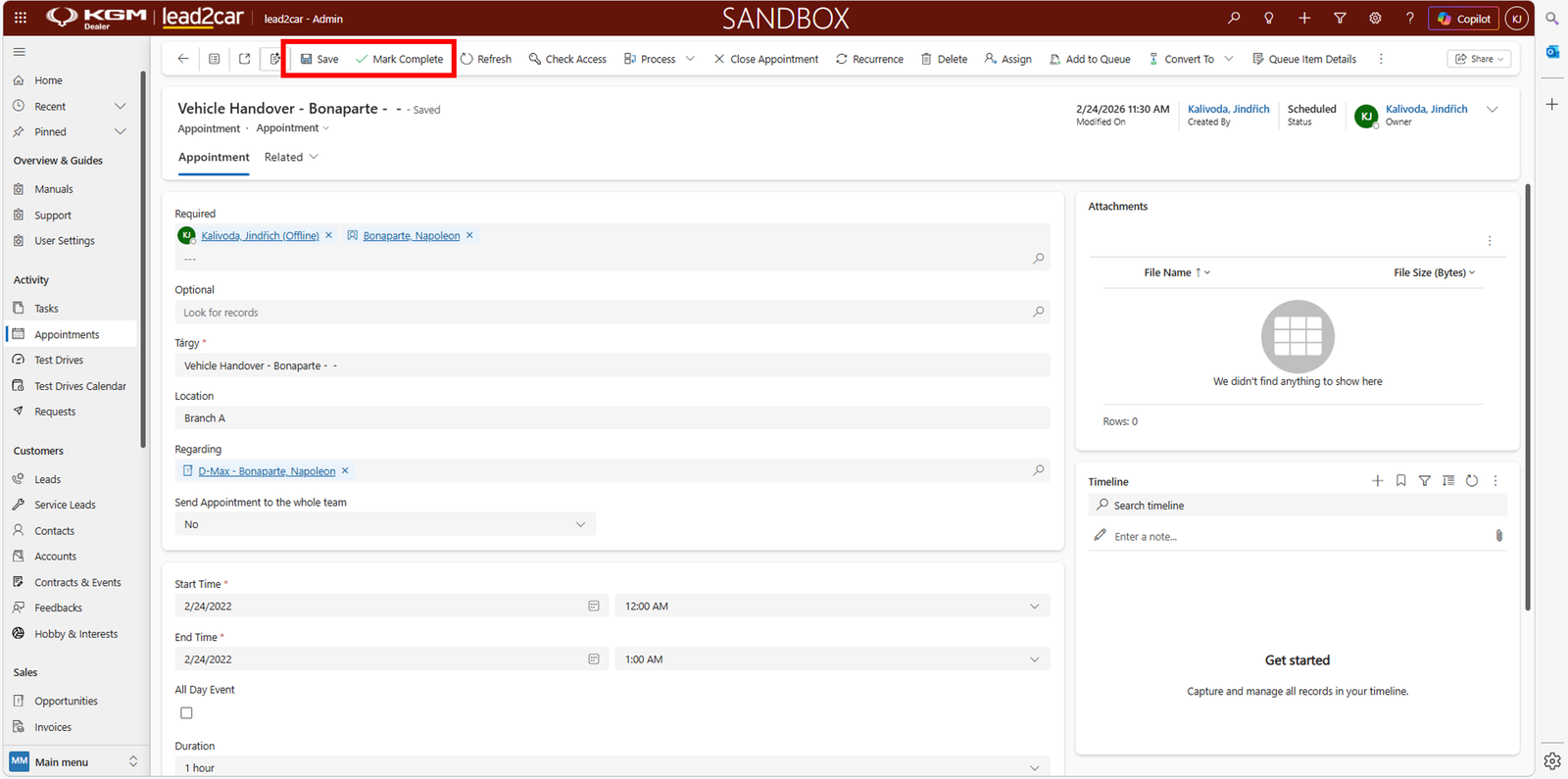This screenshot has height=779, width=1568.
Task: Open the Copilot button
Action: 1464,19
